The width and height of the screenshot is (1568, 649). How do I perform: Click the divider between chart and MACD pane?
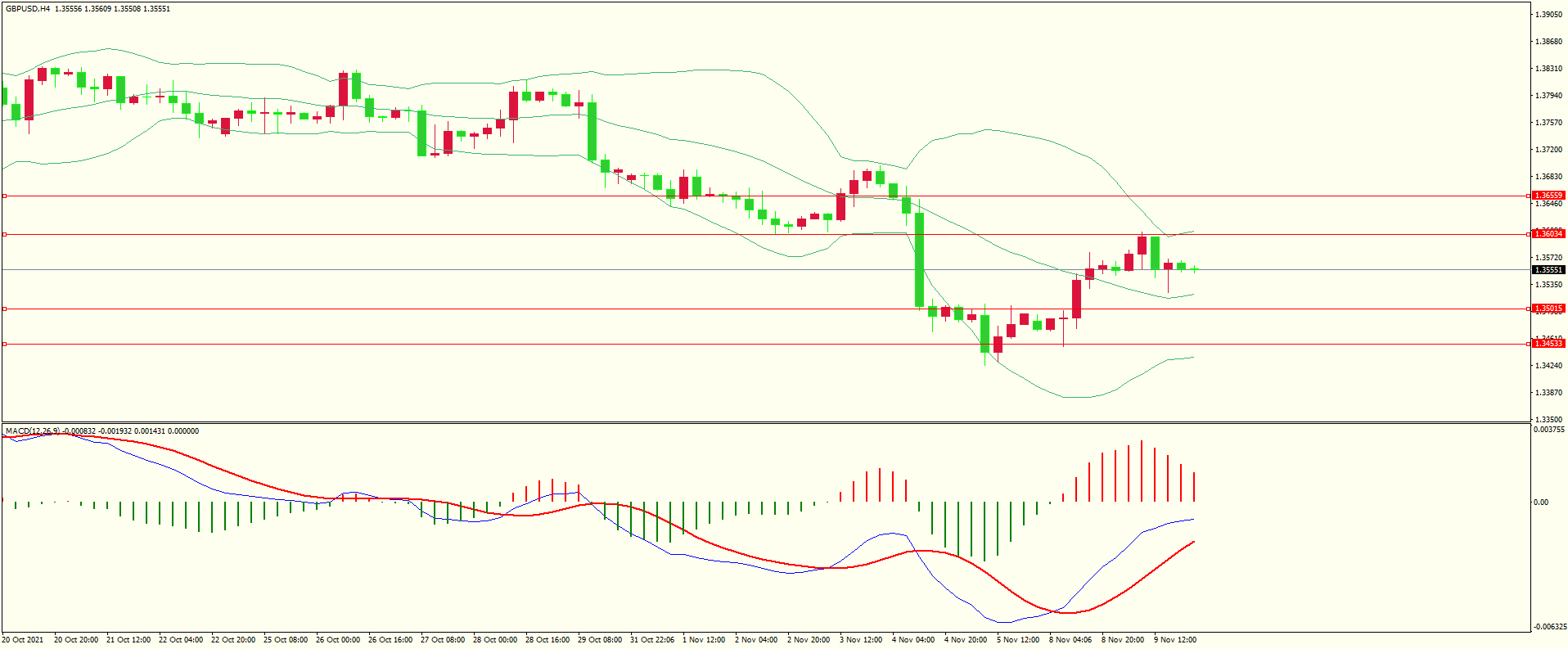pos(765,423)
